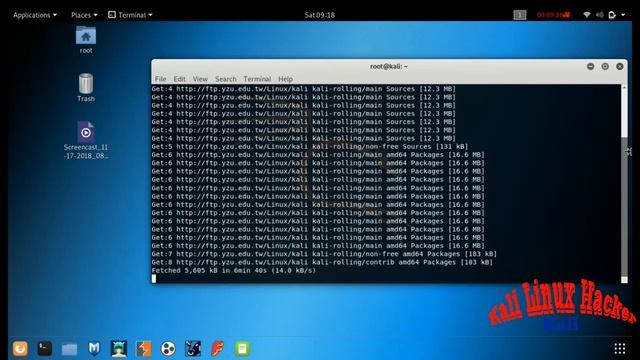640x360 pixels.
Task: Expand the system menu arrow
Action: (623, 15)
